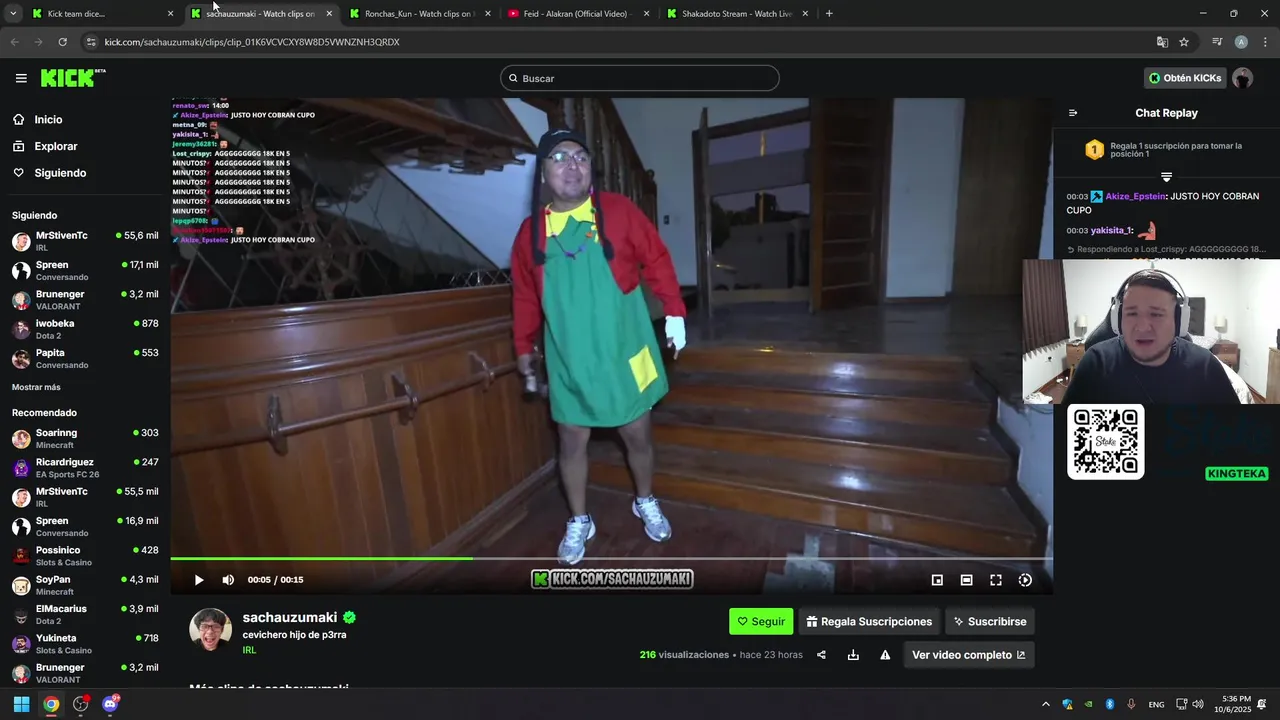Focus the Buscar search field
The image size is (1280, 720).
[x=640, y=78]
